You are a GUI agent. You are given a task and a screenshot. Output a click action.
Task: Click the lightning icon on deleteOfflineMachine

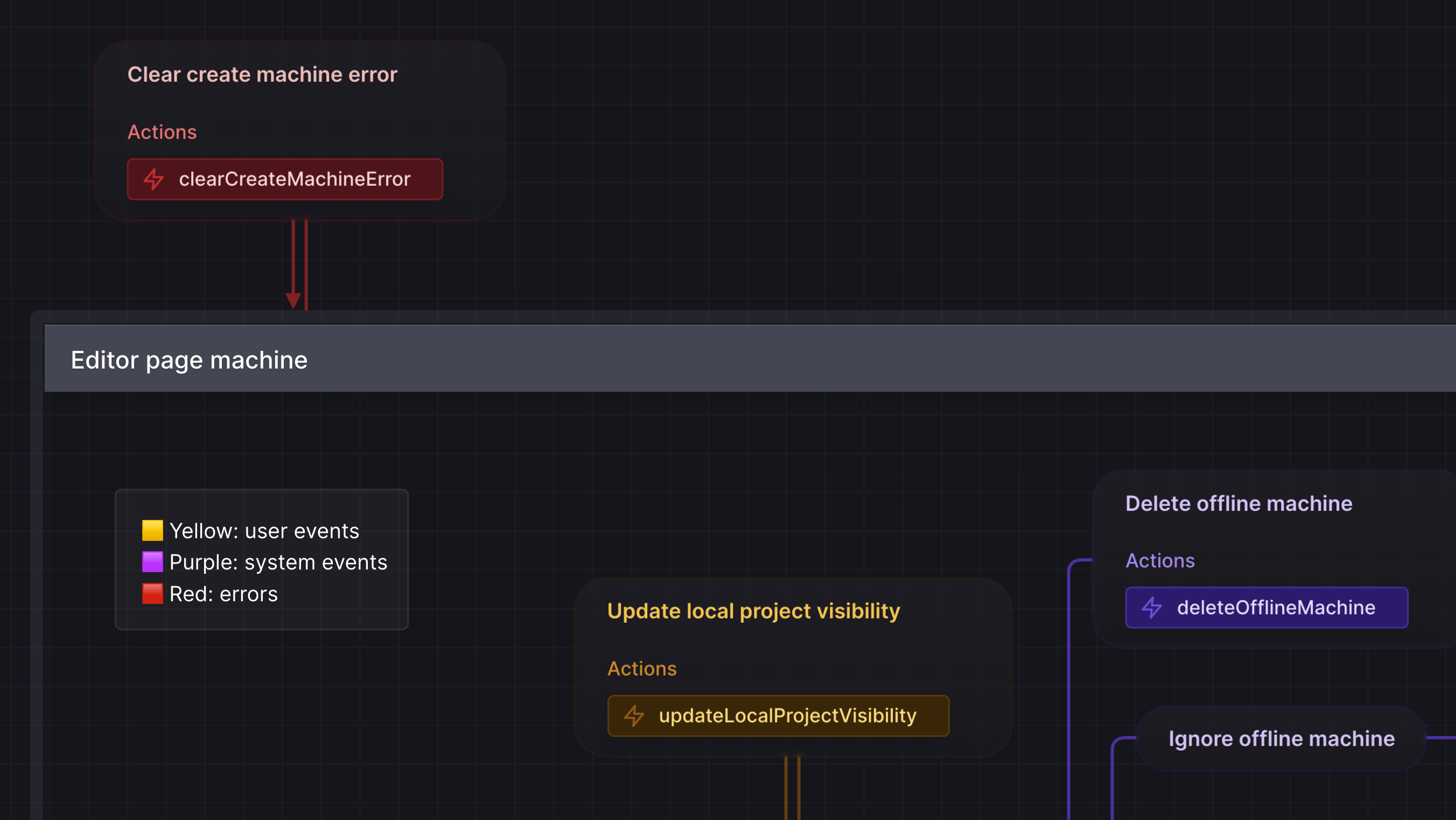[x=1151, y=607]
